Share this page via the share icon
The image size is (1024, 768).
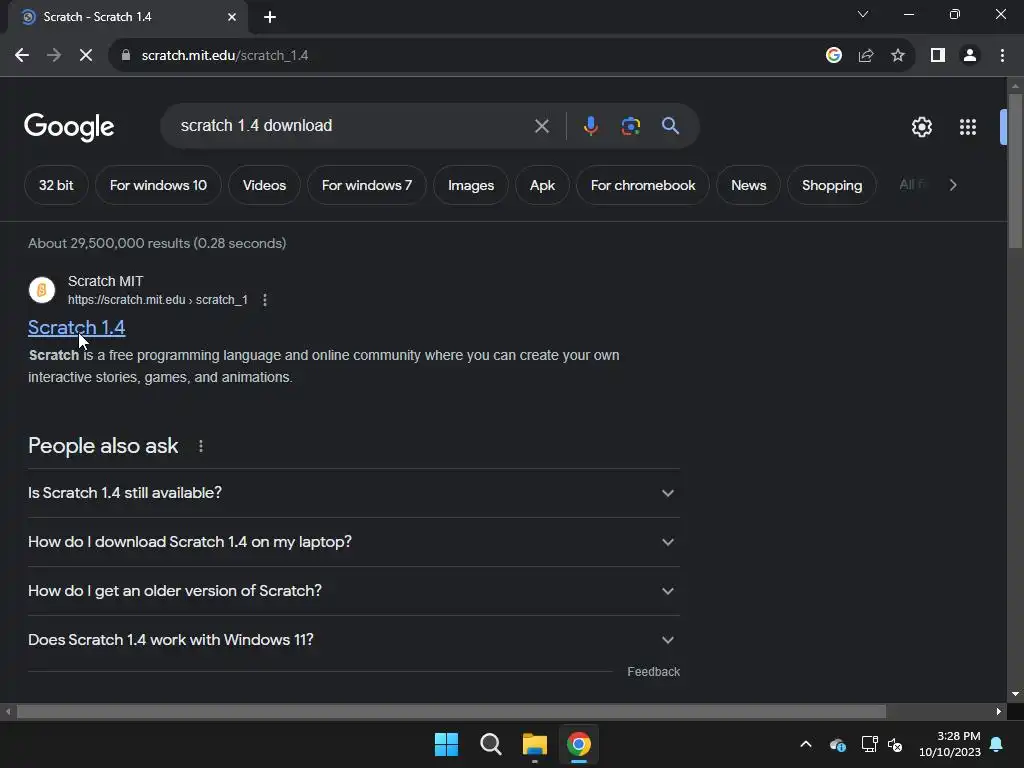tap(866, 56)
